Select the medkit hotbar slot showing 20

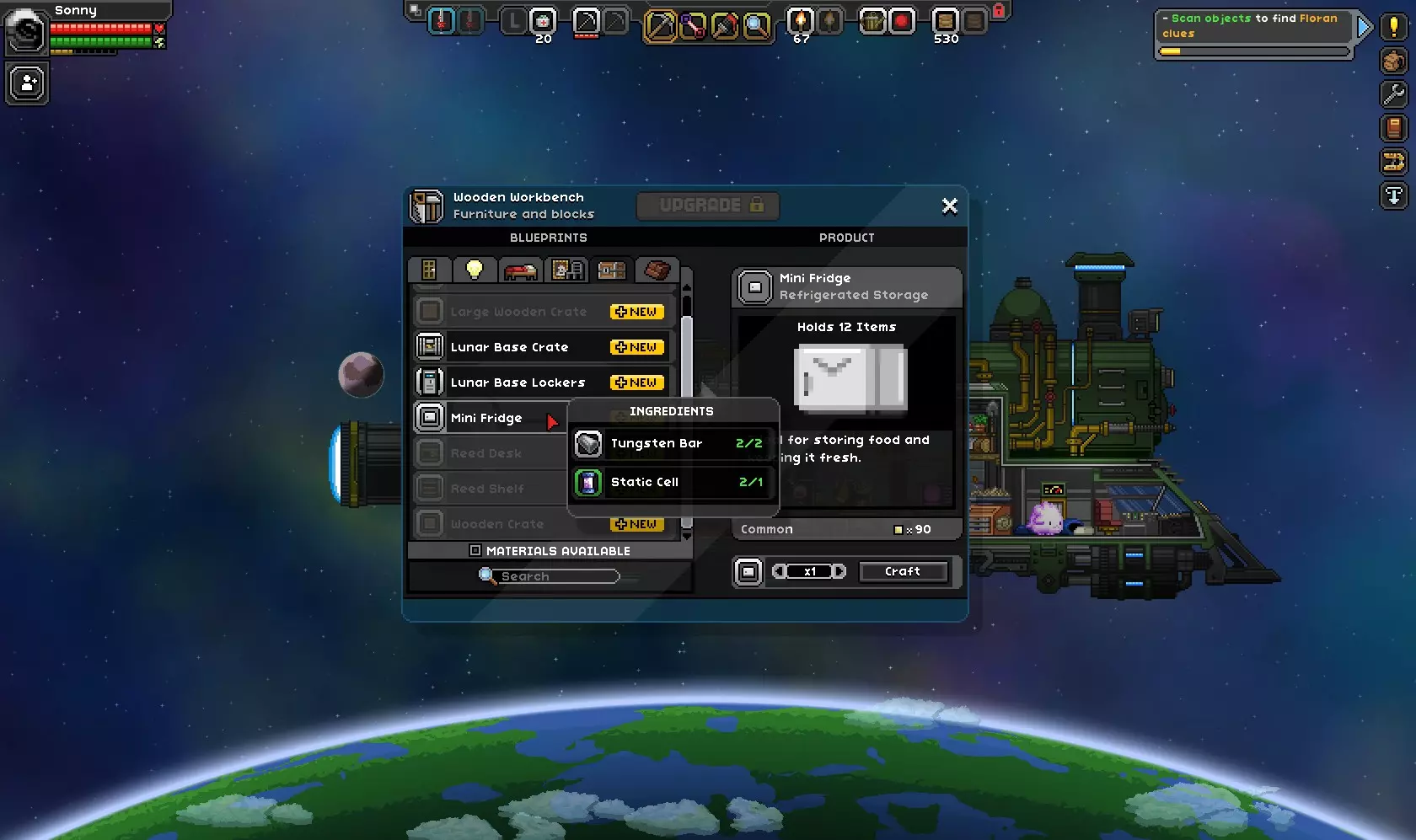tap(544, 20)
